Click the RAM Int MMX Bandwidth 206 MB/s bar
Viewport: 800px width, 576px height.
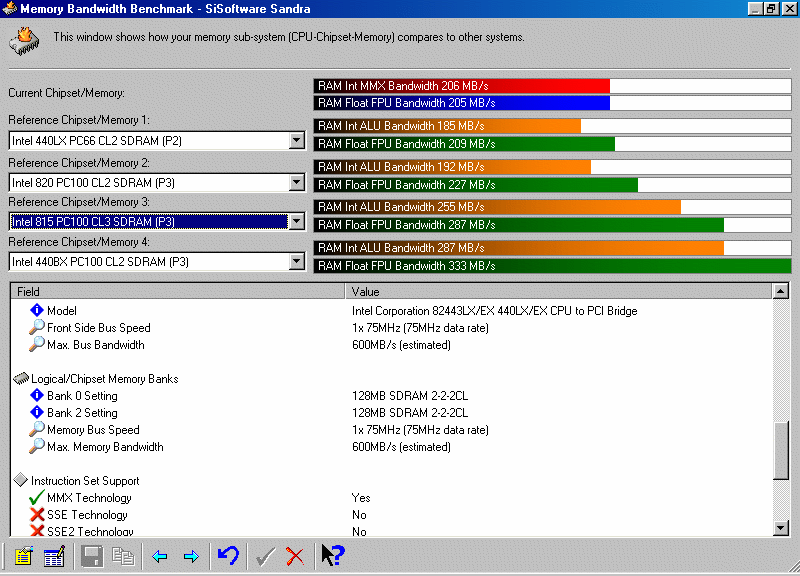pyautogui.click(x=552, y=86)
